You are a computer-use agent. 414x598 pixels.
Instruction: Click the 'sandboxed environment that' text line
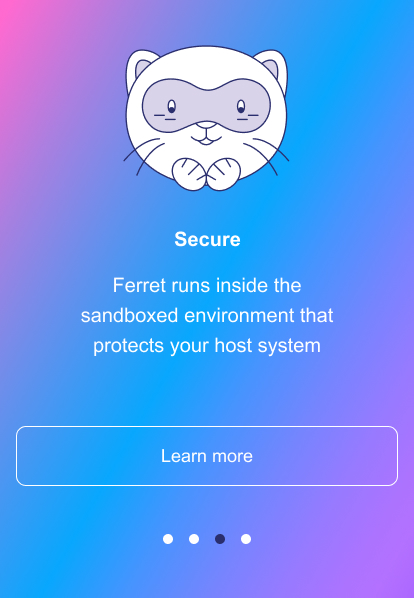(x=207, y=316)
